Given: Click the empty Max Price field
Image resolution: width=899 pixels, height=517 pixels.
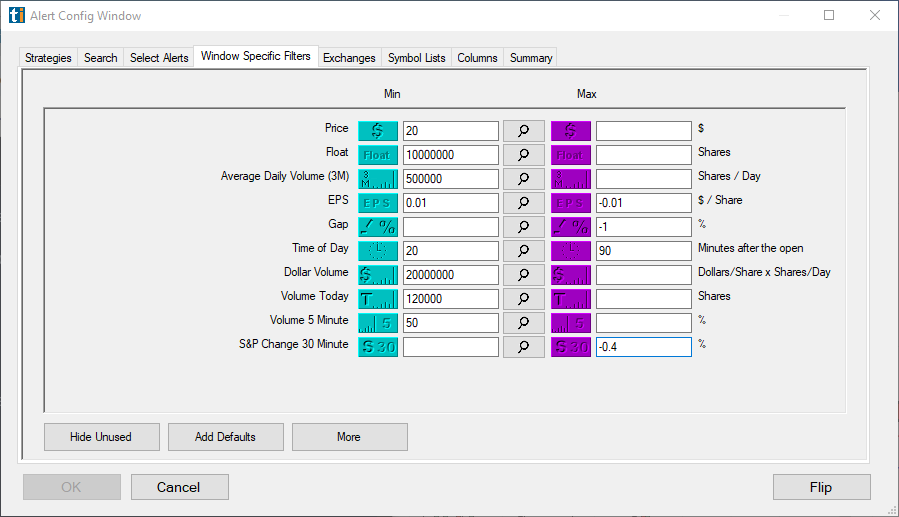Looking at the screenshot, I should (643, 131).
